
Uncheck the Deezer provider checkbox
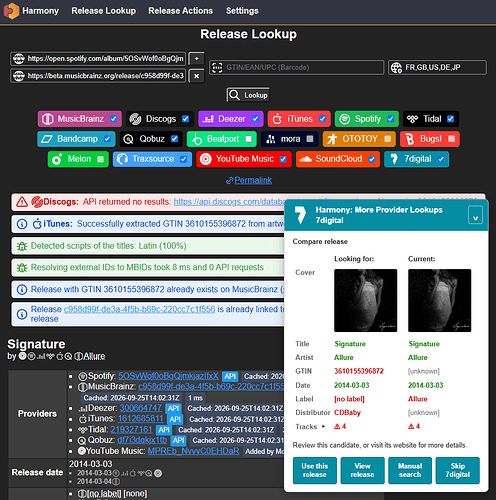255,119
